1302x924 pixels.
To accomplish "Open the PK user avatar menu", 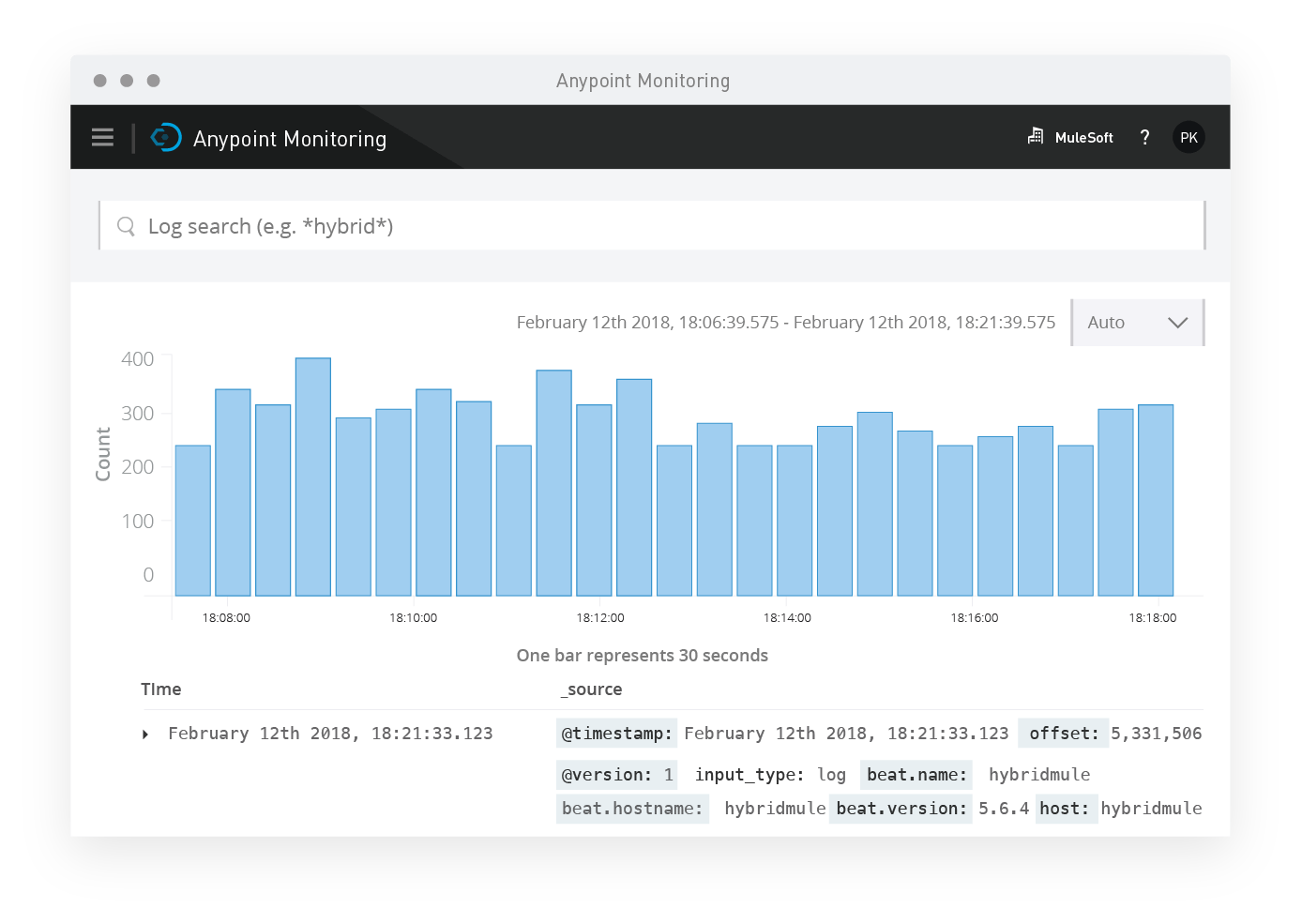I will 1188,138.
